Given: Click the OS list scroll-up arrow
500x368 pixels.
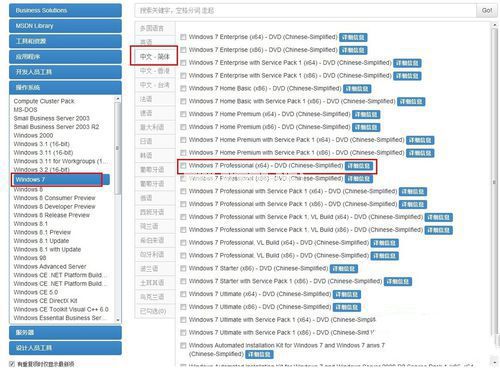Looking at the screenshot, I should pos(118,99).
